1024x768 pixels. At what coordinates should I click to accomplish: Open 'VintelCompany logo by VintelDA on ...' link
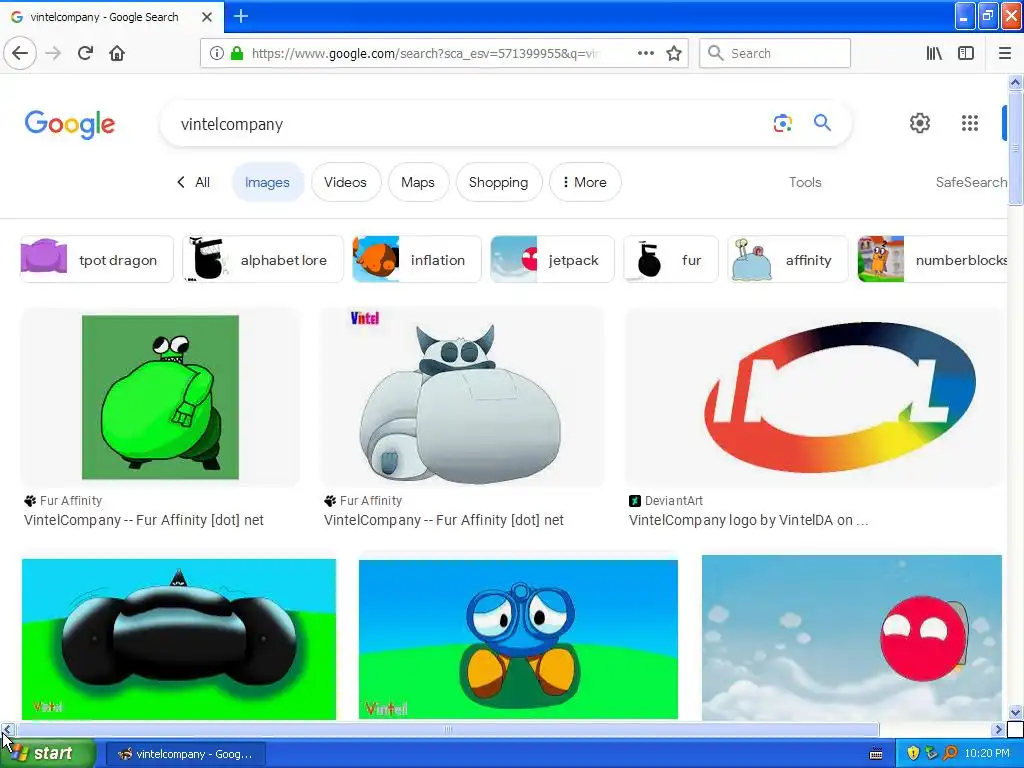748,520
